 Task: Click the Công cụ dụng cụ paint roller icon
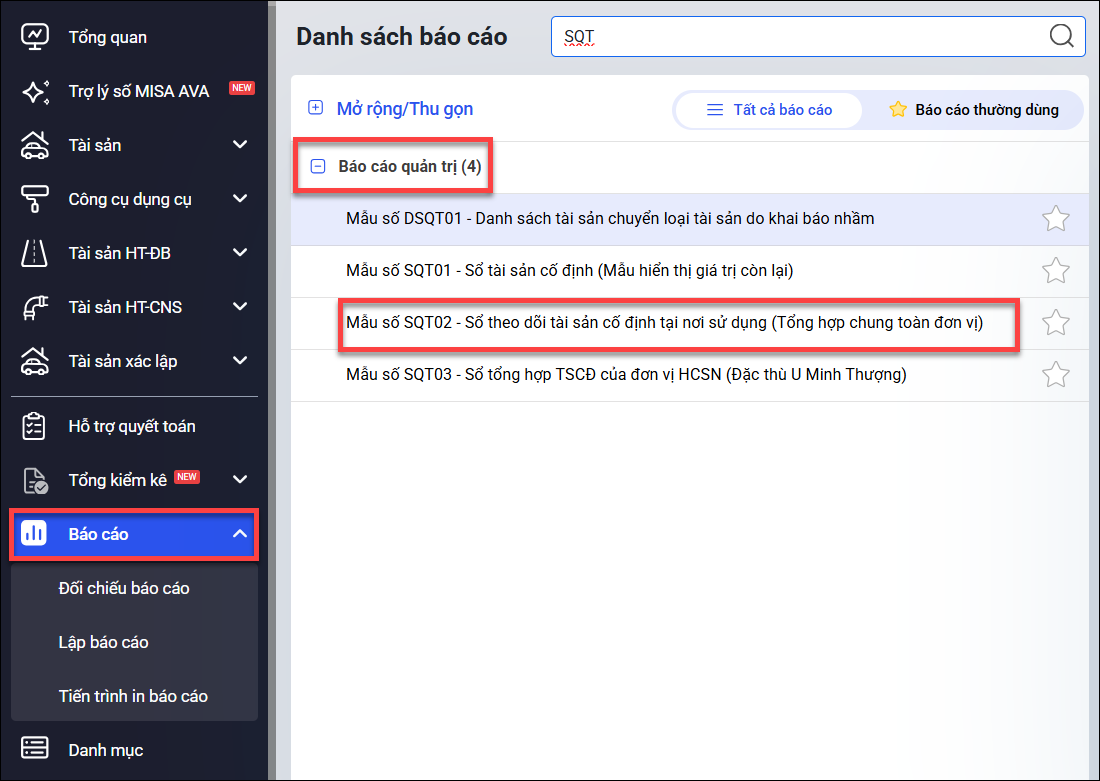35,199
